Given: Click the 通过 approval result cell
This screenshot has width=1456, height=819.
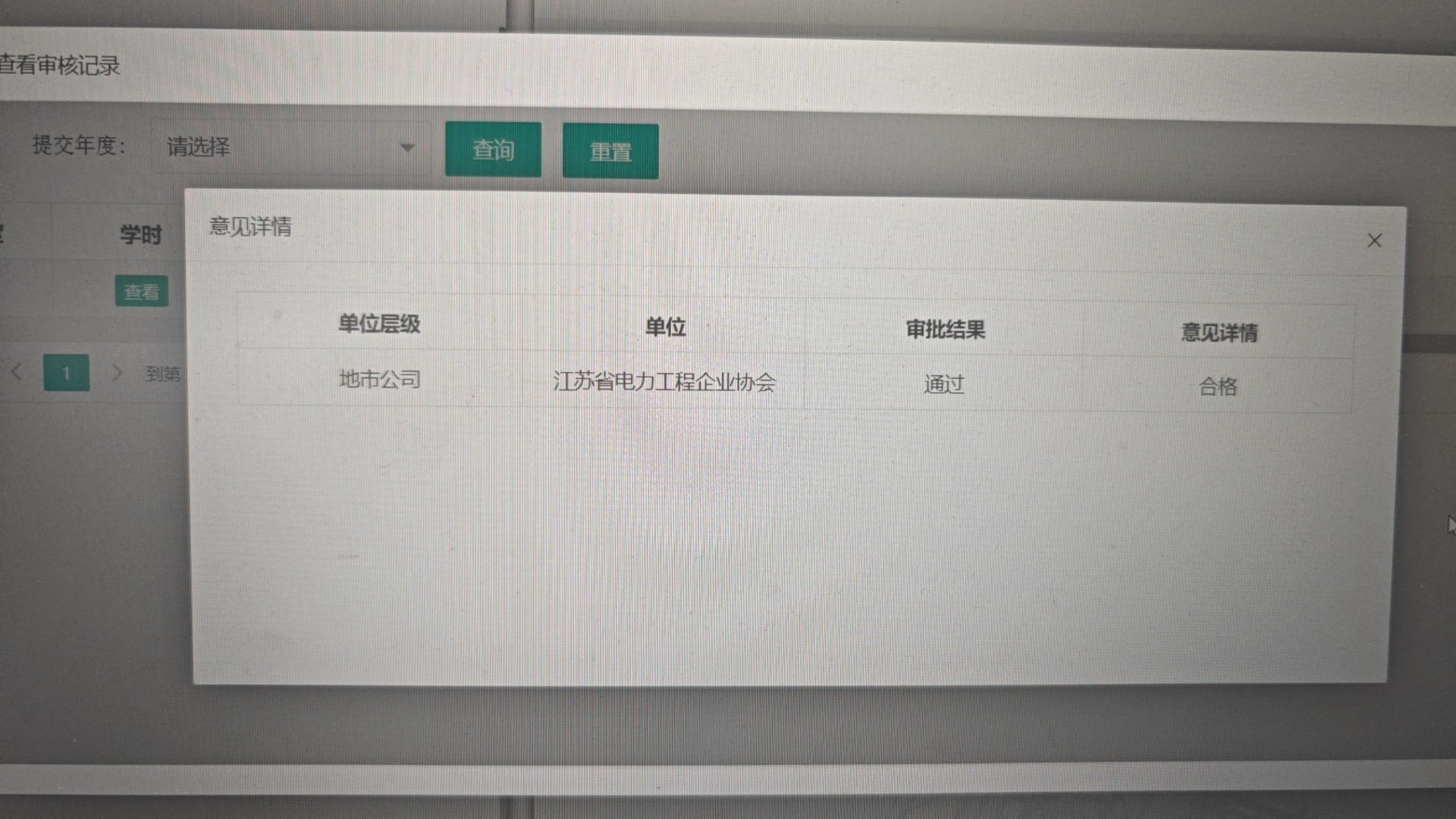Looking at the screenshot, I should [x=943, y=384].
